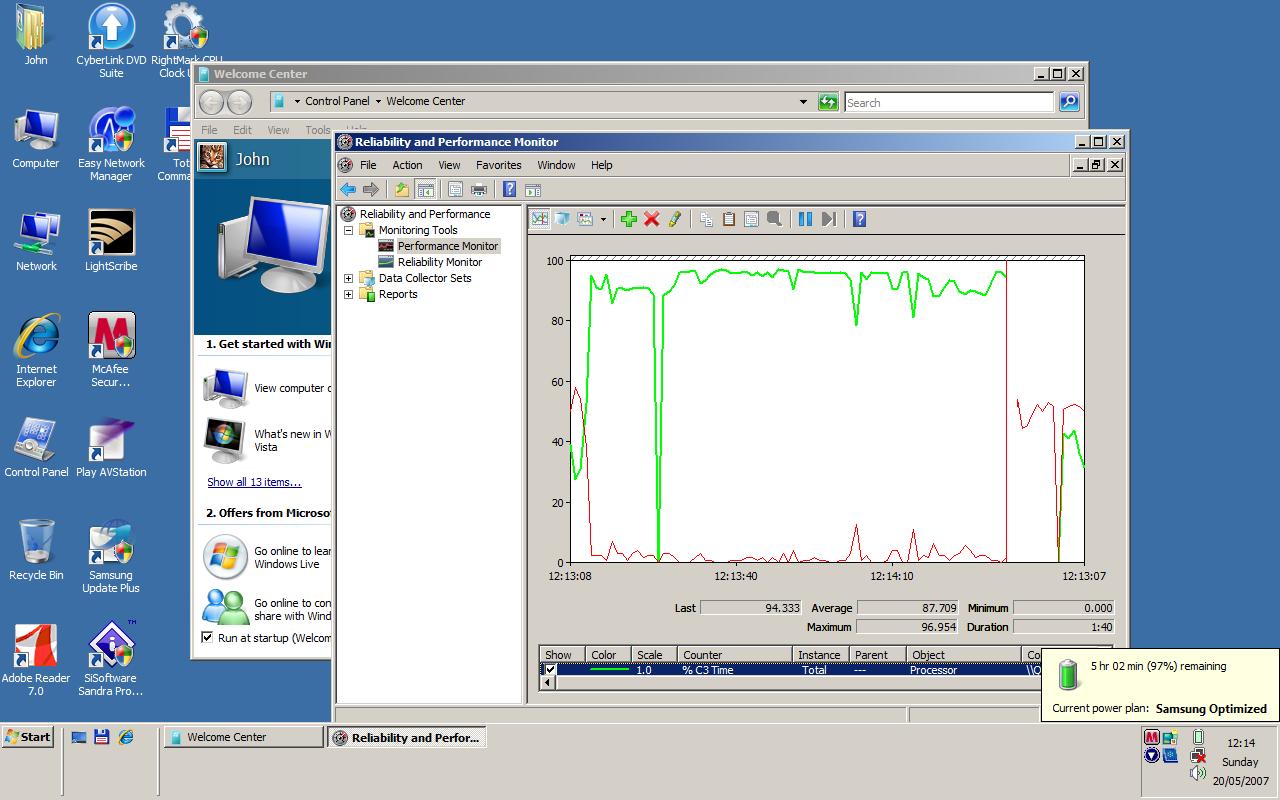Toggle Show/Hide Action Pane icon
1280x800 pixels.
[x=533, y=190]
